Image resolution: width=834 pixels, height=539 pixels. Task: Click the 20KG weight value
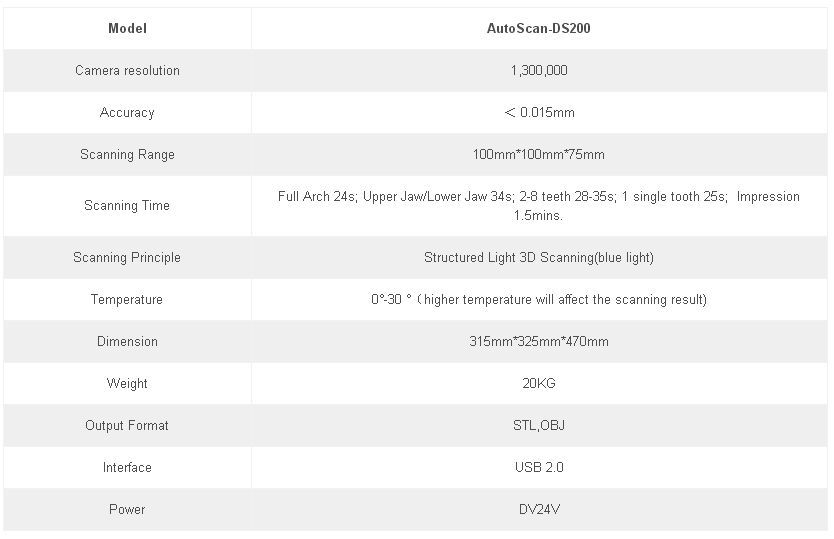point(538,383)
